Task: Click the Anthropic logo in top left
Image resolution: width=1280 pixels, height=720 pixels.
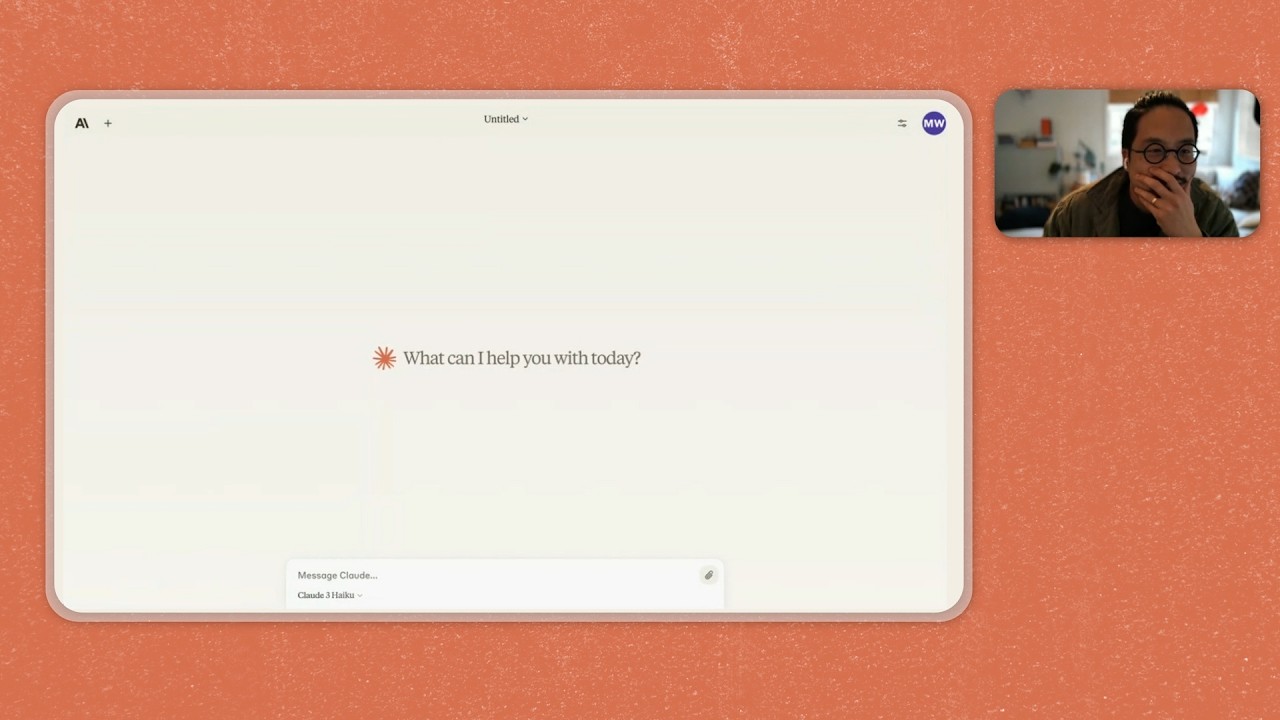Action: pos(82,123)
